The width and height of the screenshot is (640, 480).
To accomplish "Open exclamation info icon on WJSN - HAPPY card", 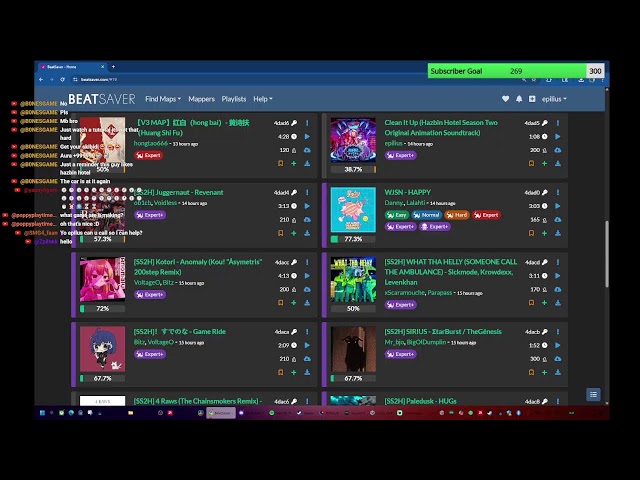I will (x=558, y=192).
